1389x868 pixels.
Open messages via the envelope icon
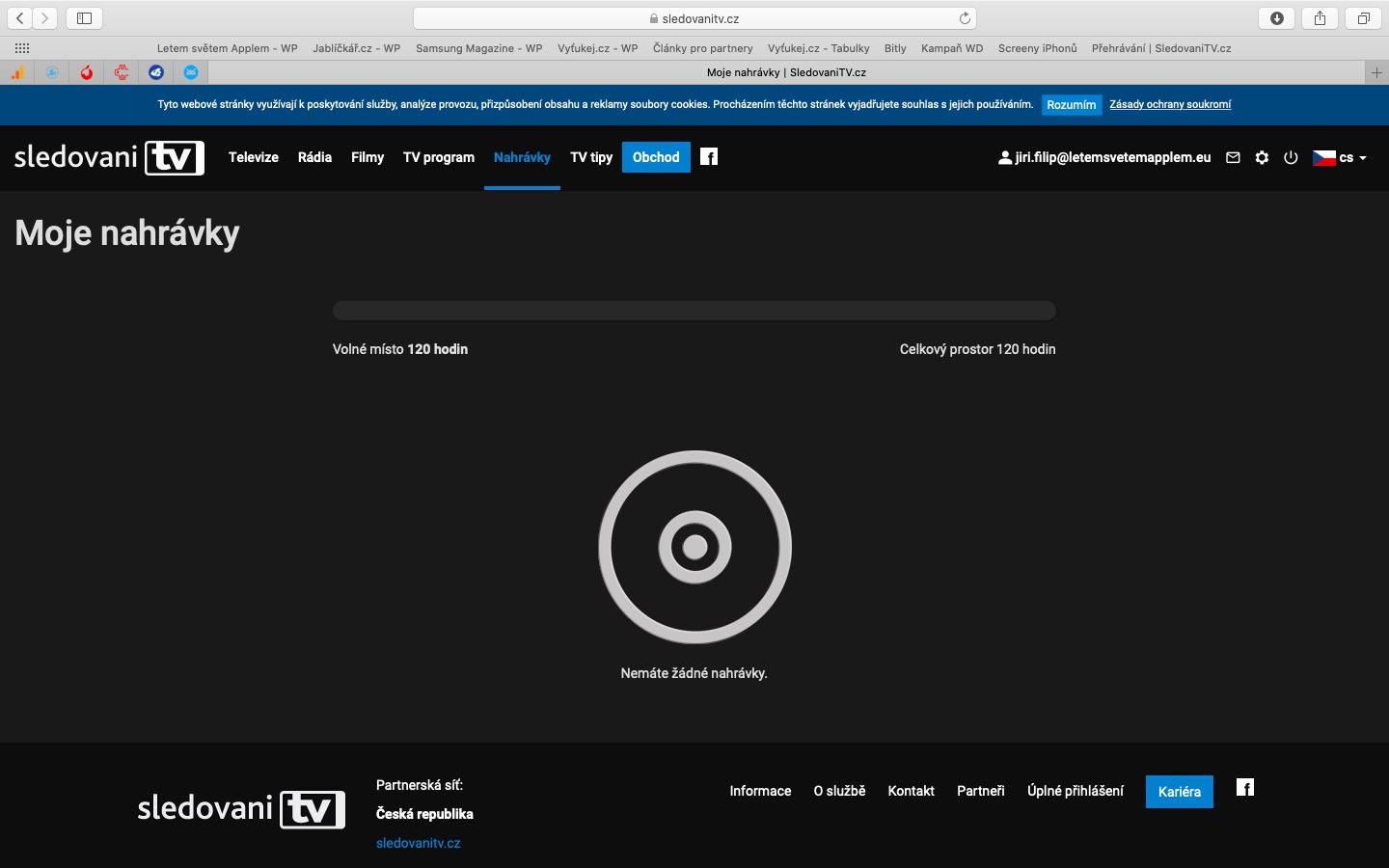[1233, 157]
